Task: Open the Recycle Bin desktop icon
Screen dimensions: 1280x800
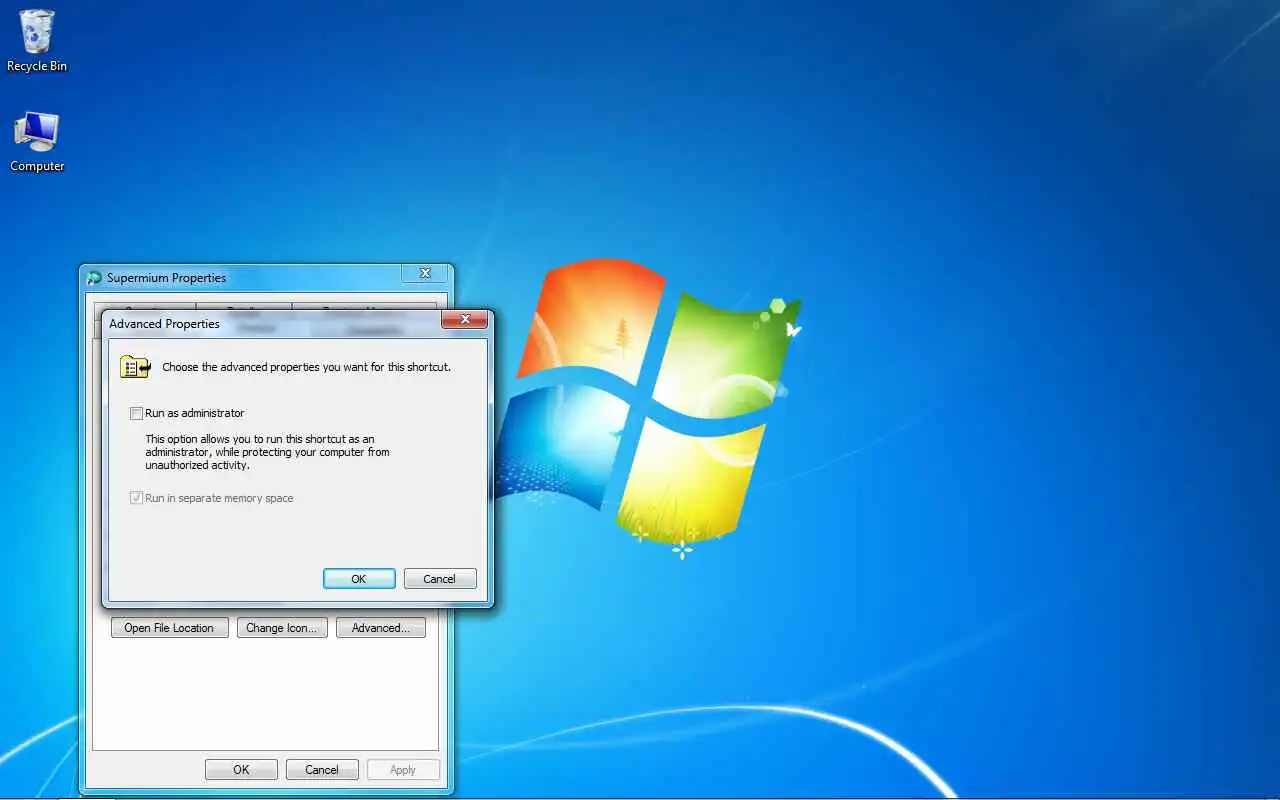Action: coord(37,41)
